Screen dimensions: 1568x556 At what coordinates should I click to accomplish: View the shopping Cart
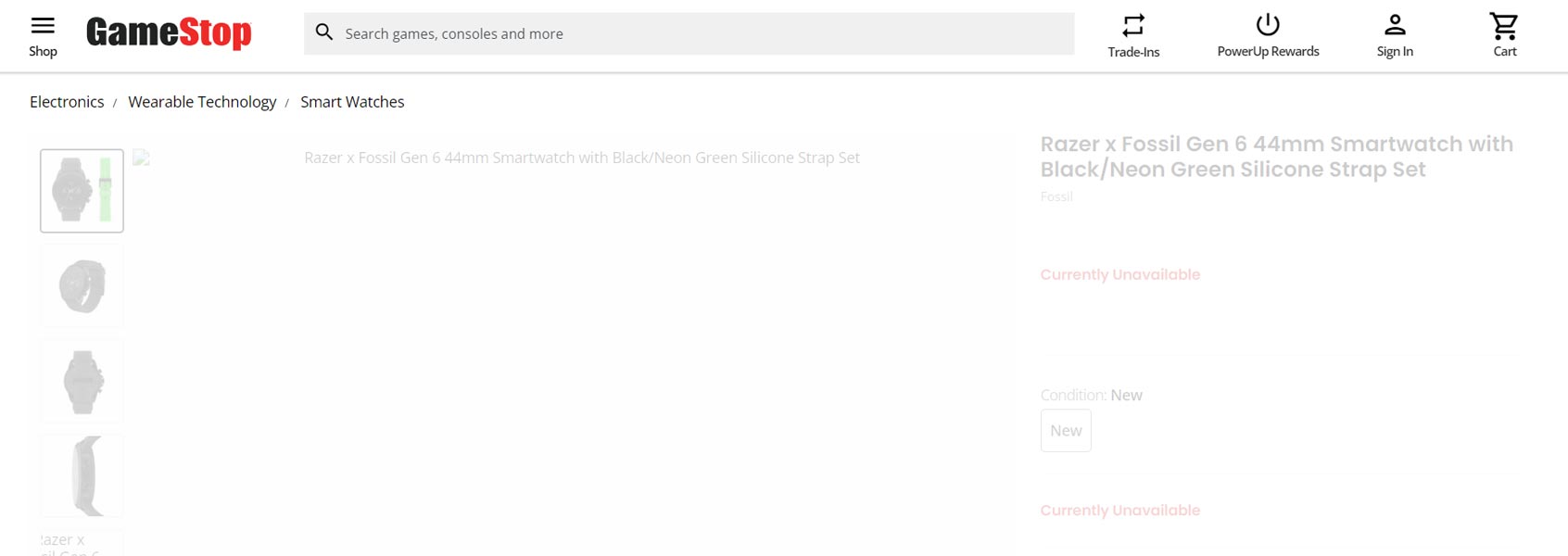pyautogui.click(x=1504, y=36)
